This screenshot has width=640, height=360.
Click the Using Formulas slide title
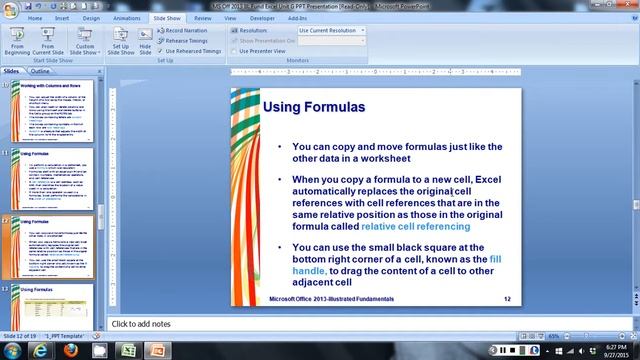(x=314, y=107)
